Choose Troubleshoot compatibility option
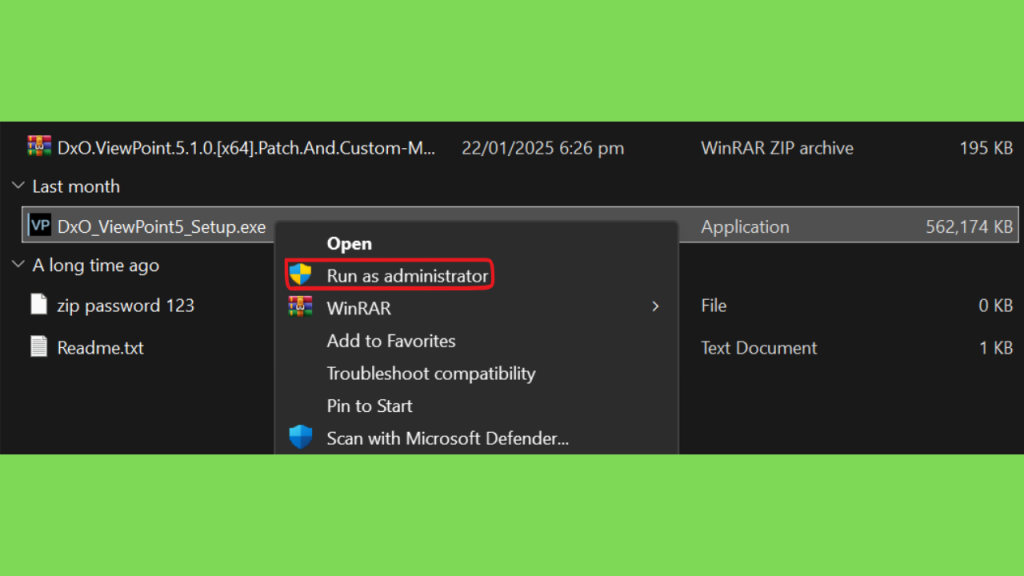Image resolution: width=1024 pixels, height=576 pixels. tap(431, 373)
